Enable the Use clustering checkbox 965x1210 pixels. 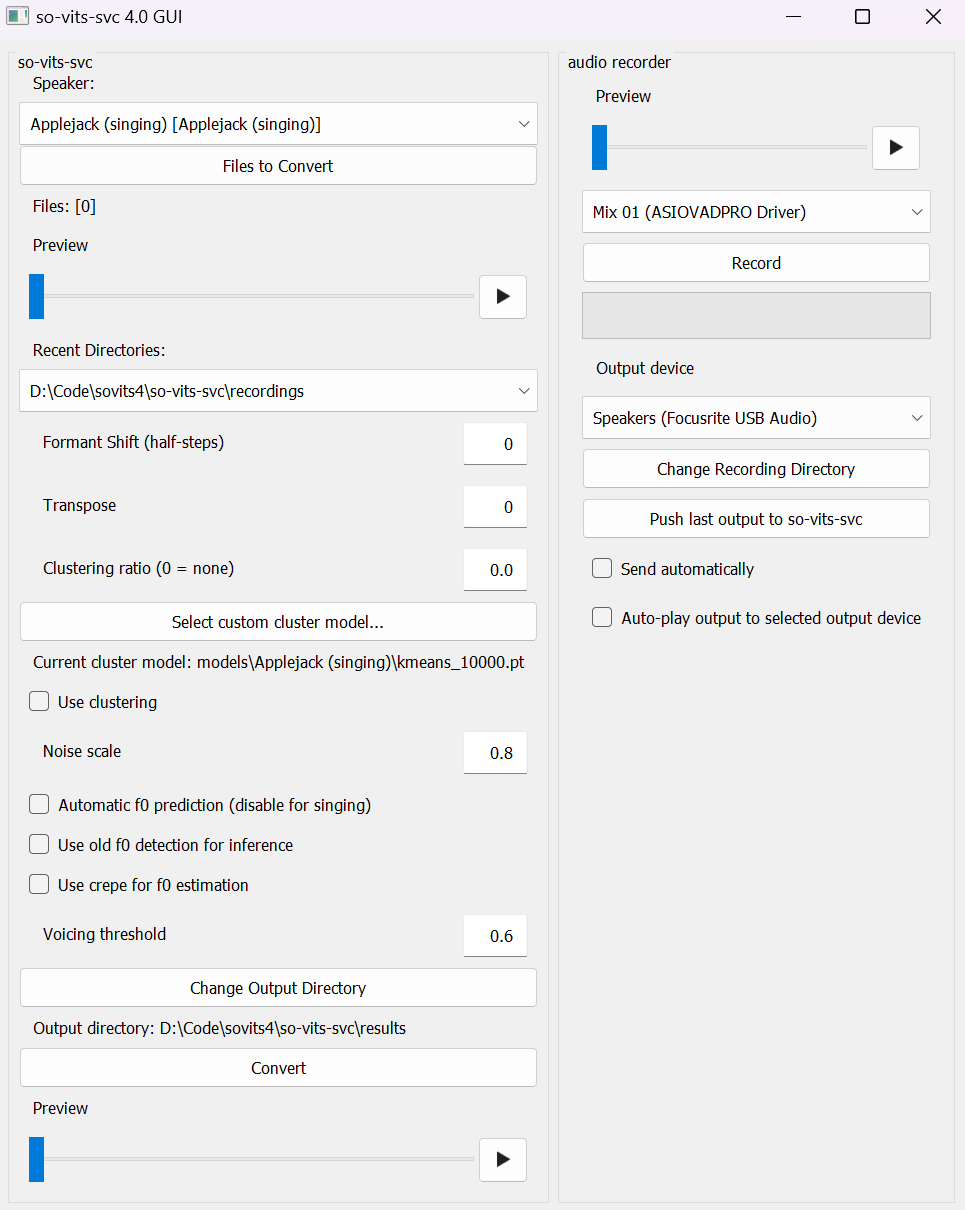[39, 702]
